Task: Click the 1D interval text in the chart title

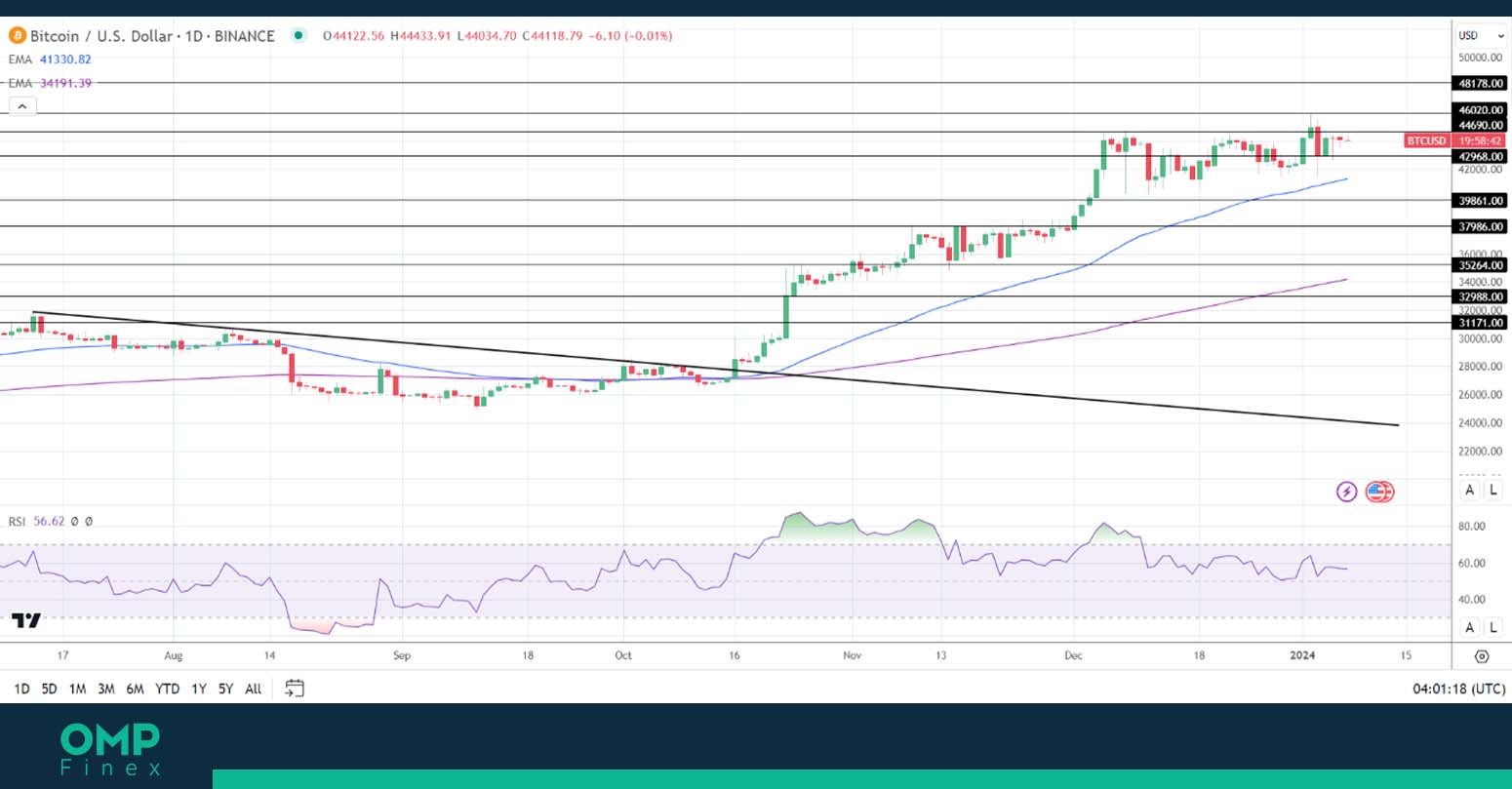Action: click(x=193, y=36)
